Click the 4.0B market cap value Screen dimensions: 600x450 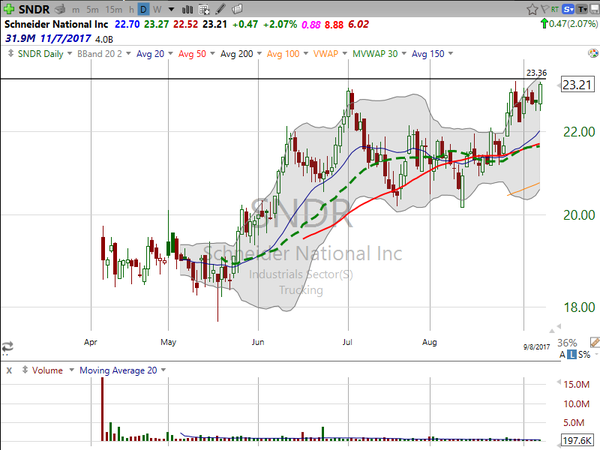(104, 39)
